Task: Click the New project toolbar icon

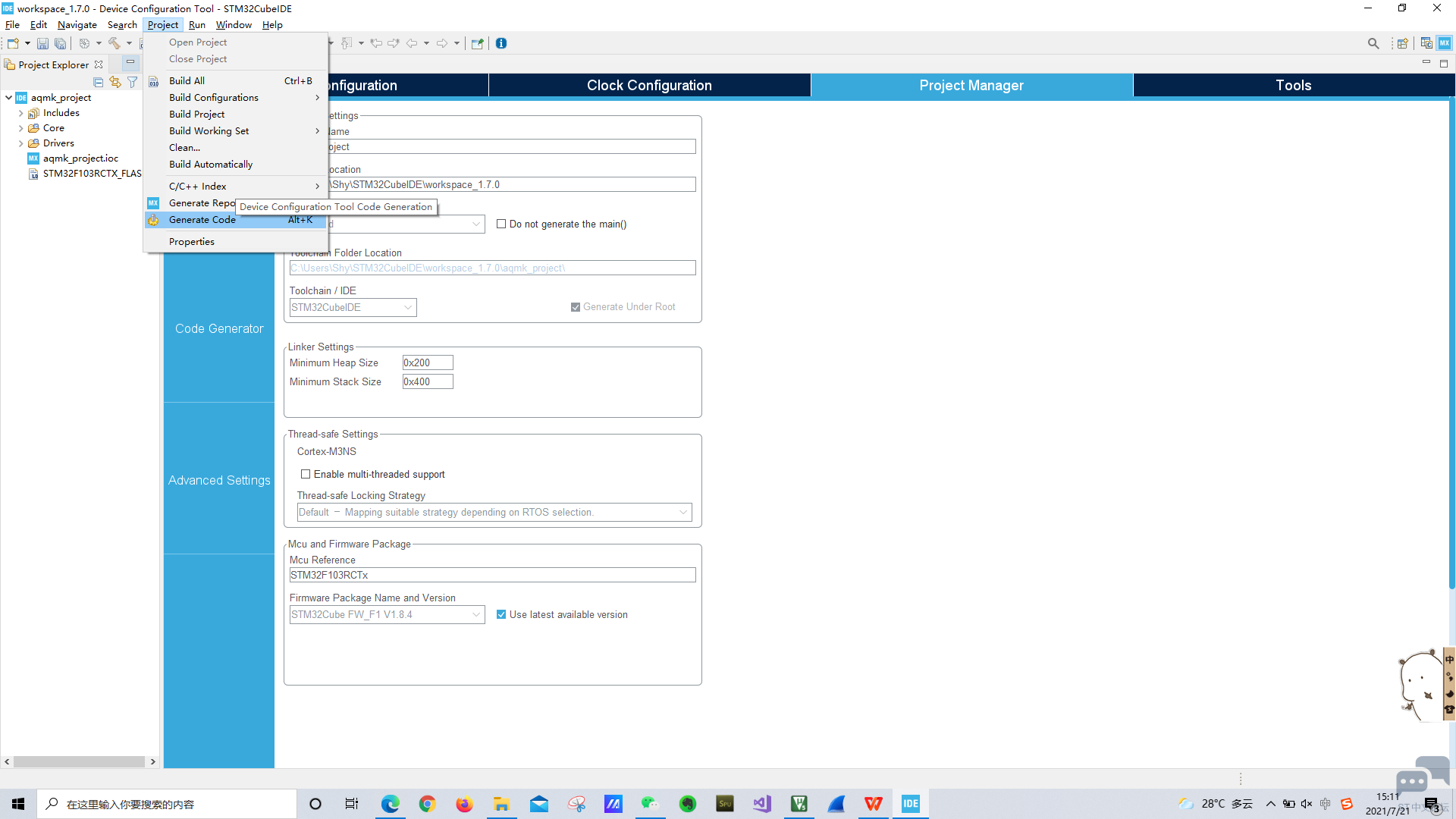Action: (13, 43)
